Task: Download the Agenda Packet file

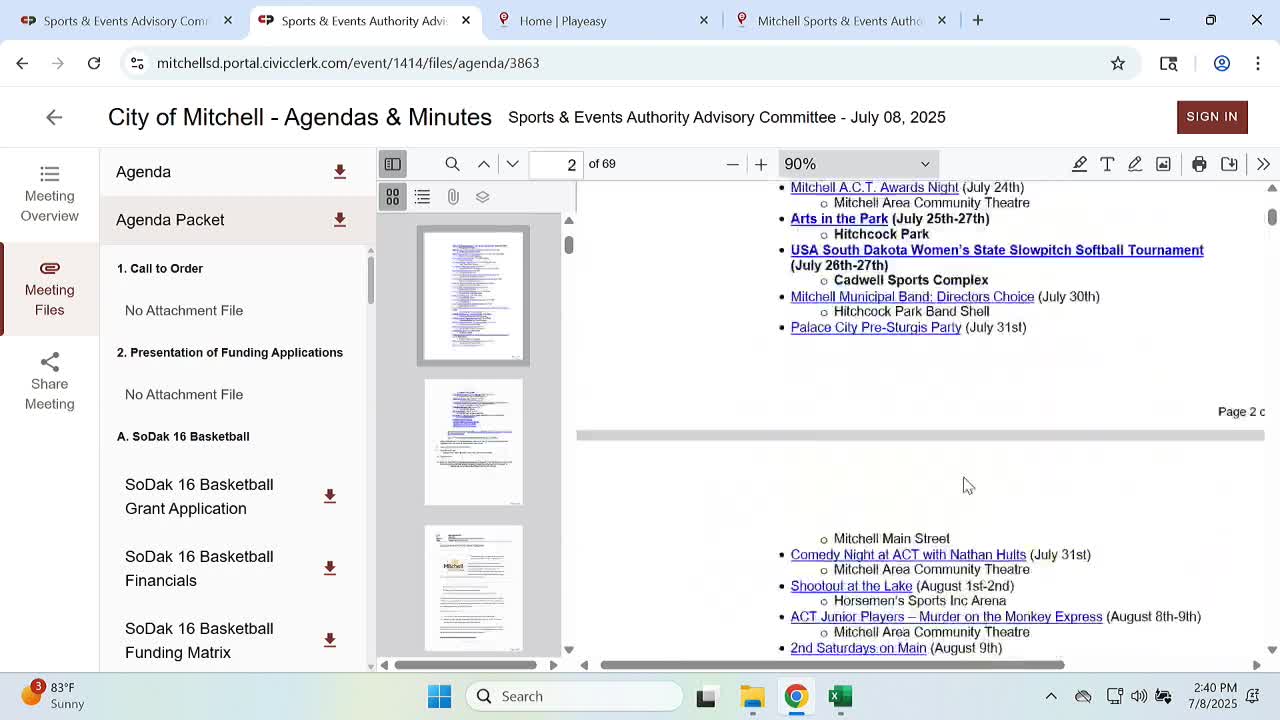Action: (340, 220)
